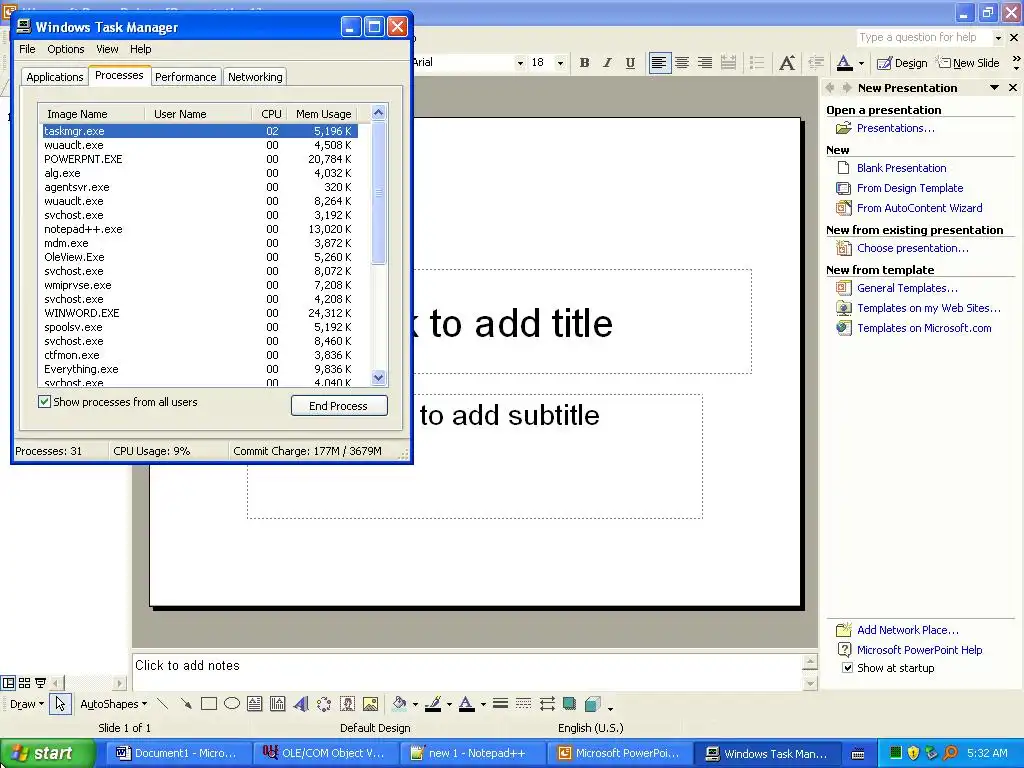
Task: Open Dash Style options
Action: coord(523,704)
